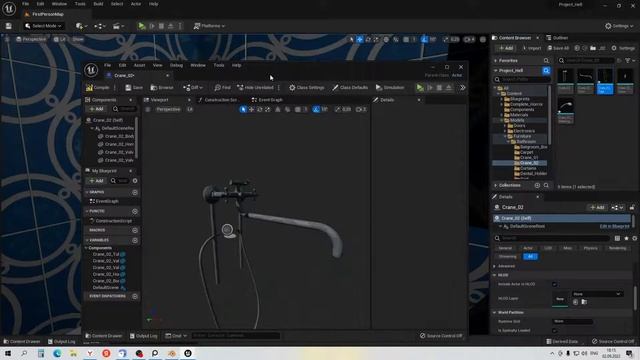Add a new item in My Blueprint panel
The width and height of the screenshot is (640, 360).
[x=97, y=181]
